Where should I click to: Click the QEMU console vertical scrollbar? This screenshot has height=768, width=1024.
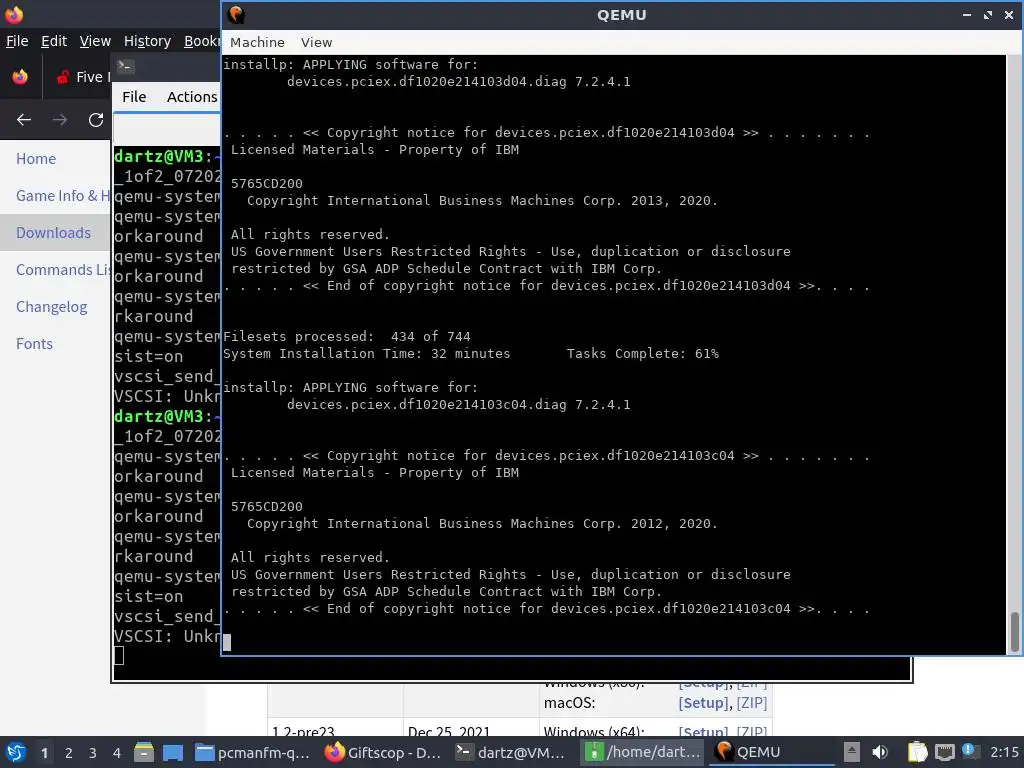pos(1015,632)
